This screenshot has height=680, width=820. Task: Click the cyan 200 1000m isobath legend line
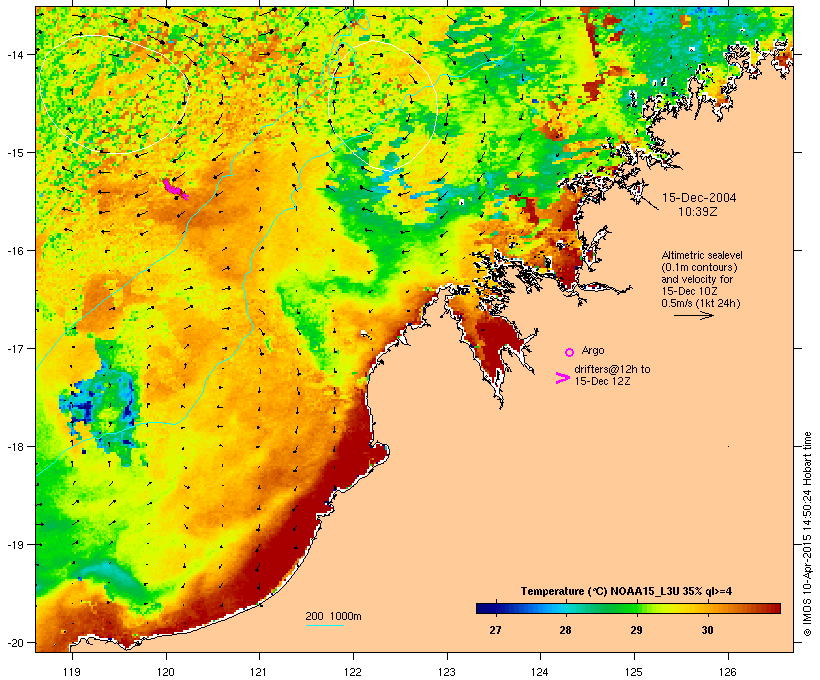tap(324, 625)
